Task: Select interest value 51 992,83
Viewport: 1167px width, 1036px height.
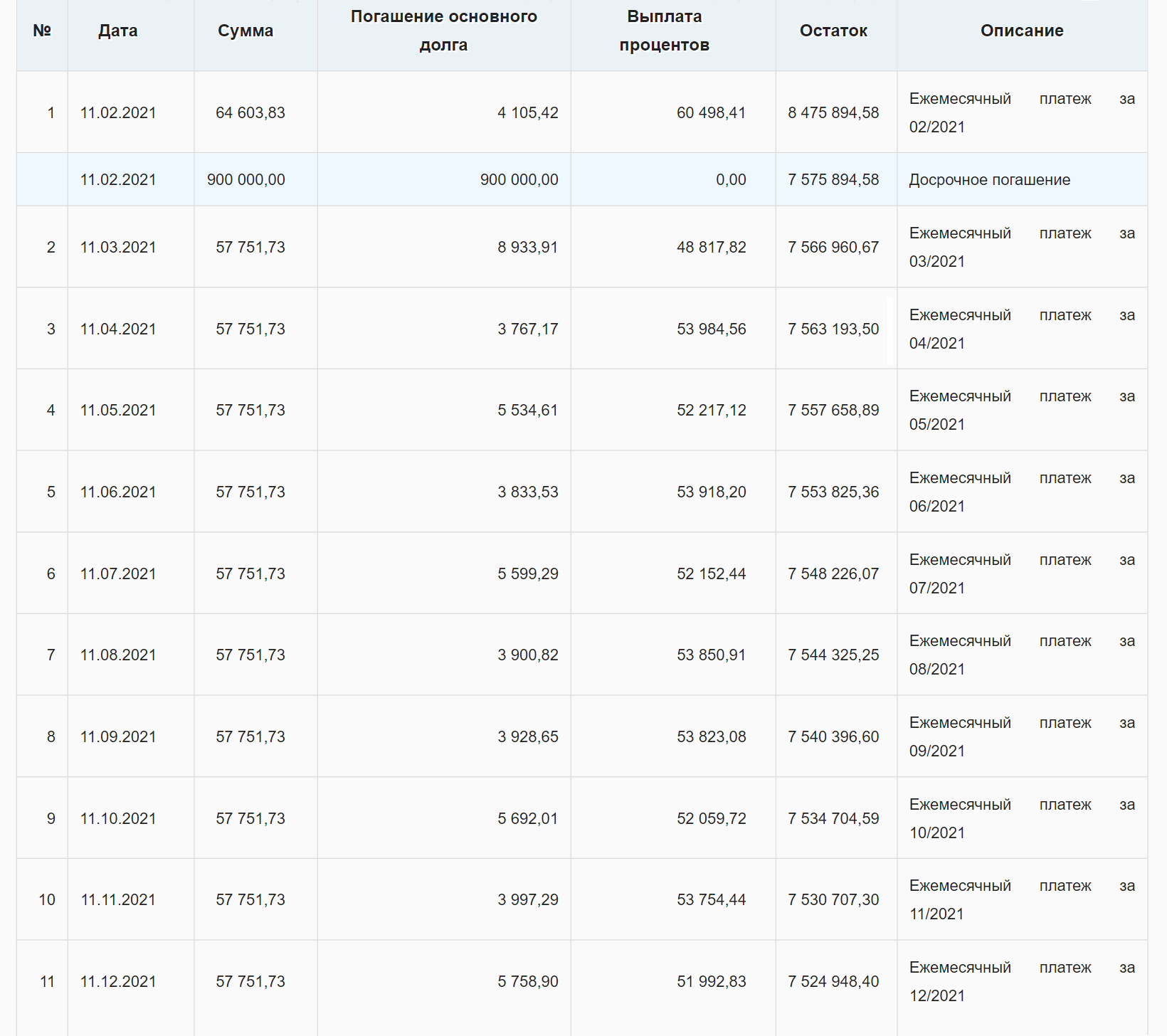Action: (712, 981)
